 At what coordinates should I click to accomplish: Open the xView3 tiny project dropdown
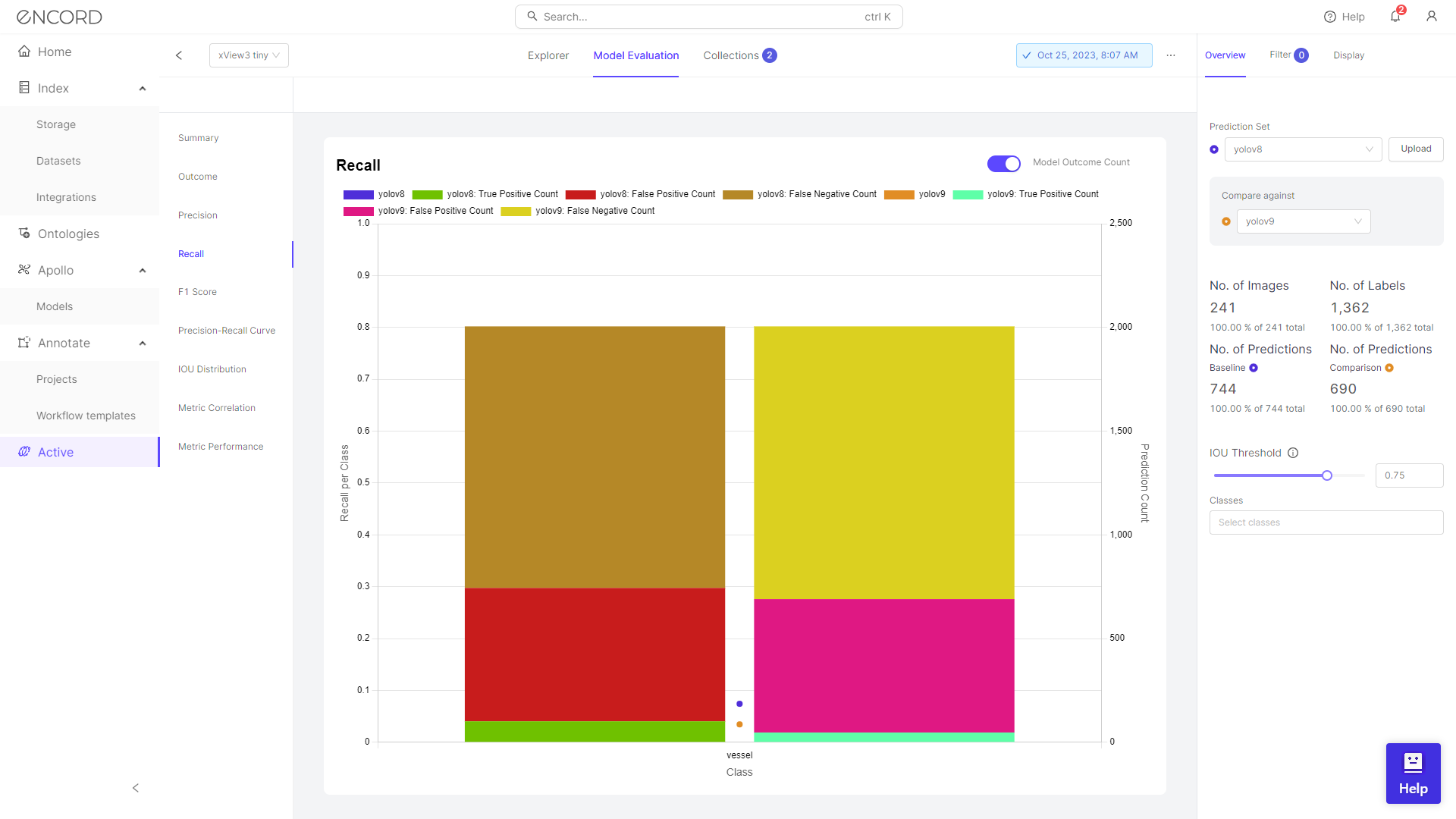pos(249,55)
